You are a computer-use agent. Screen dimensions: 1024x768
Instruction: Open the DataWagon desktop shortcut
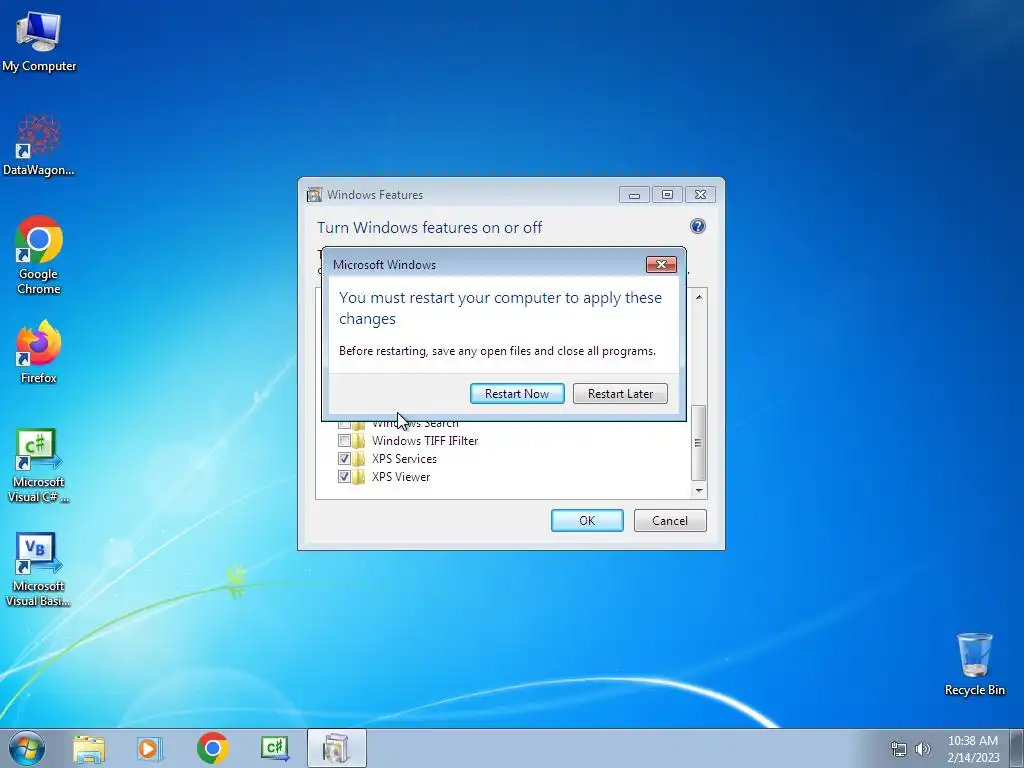click(x=39, y=145)
